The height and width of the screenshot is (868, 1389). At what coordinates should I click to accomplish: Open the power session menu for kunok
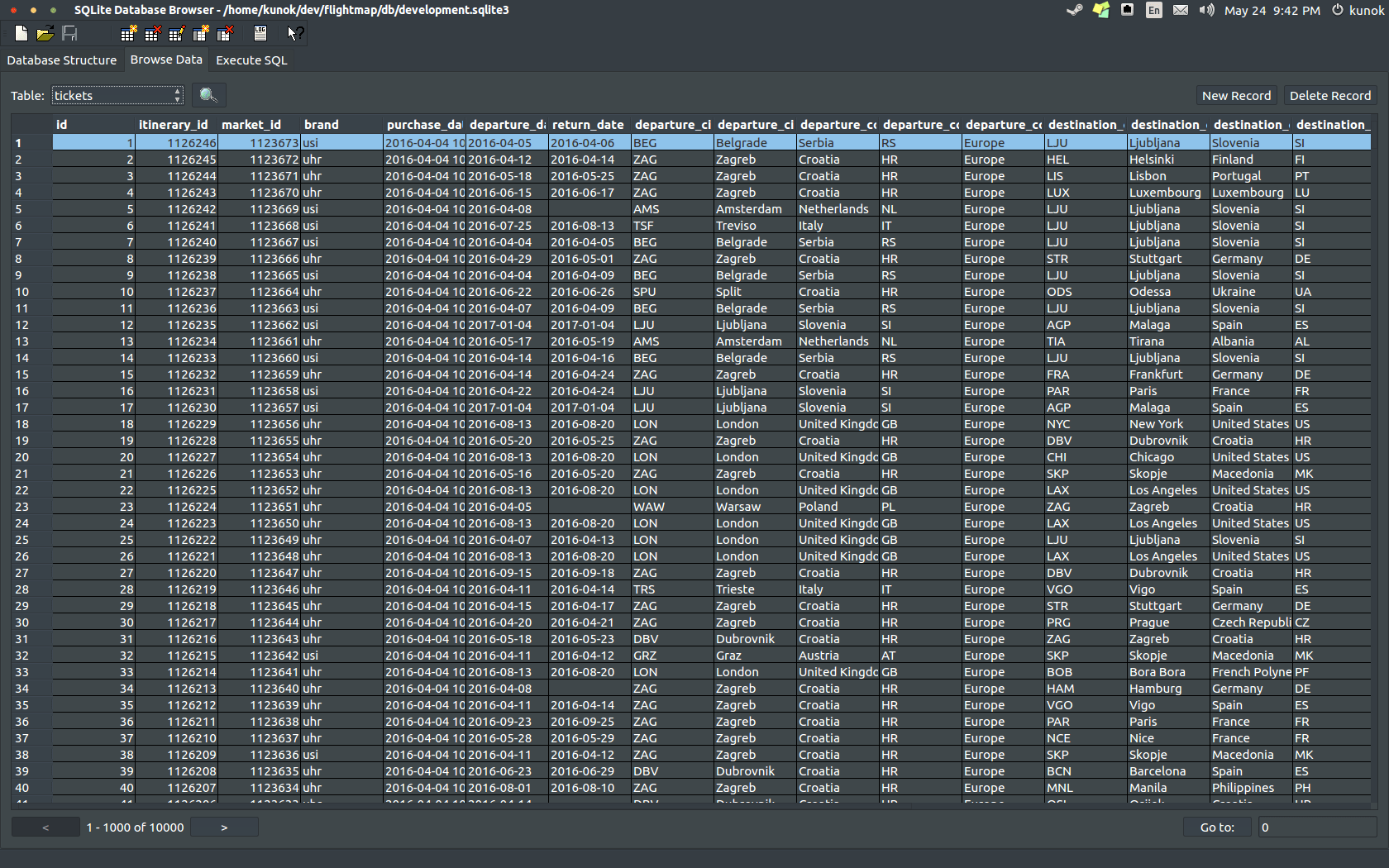click(x=1358, y=10)
